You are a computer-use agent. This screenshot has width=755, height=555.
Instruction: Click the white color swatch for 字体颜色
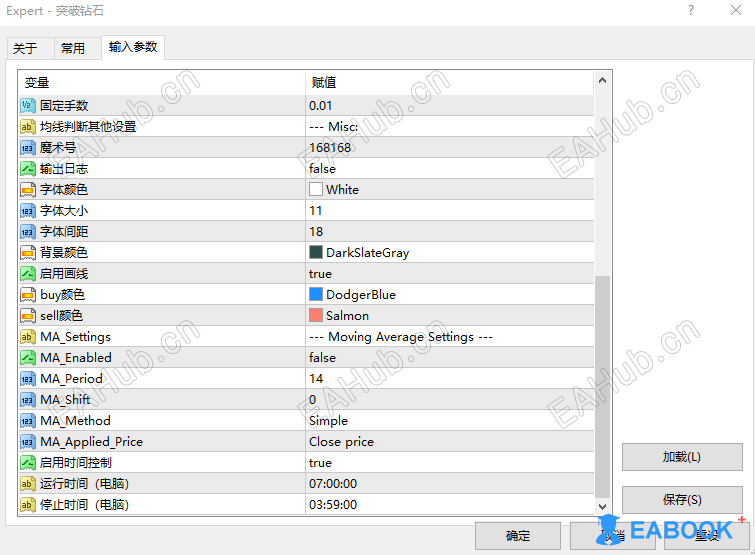point(316,189)
